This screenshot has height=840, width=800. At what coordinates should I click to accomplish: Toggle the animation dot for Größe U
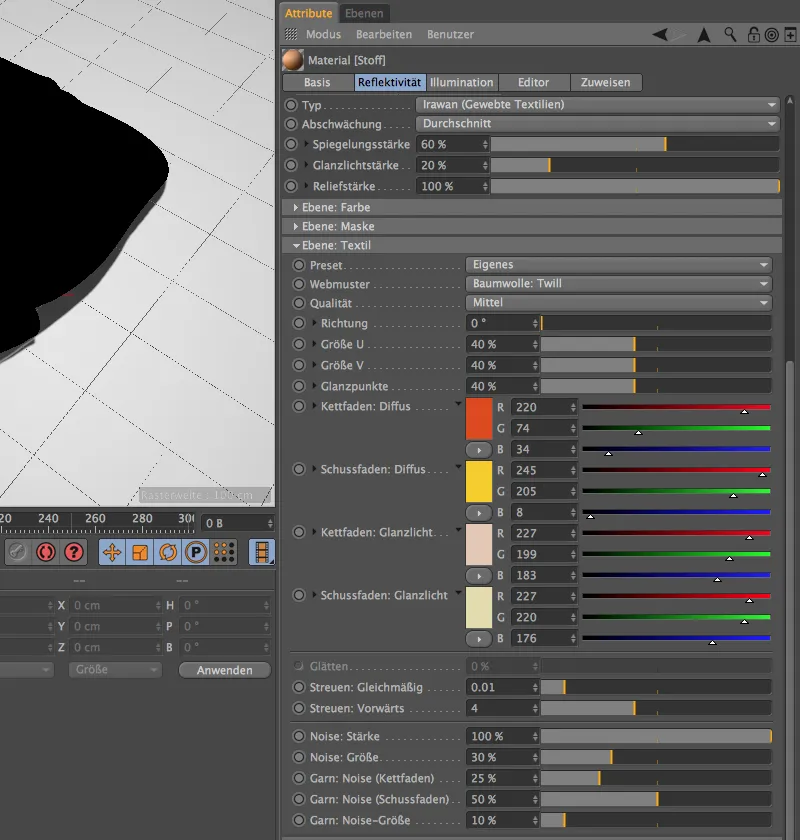pyautogui.click(x=298, y=344)
